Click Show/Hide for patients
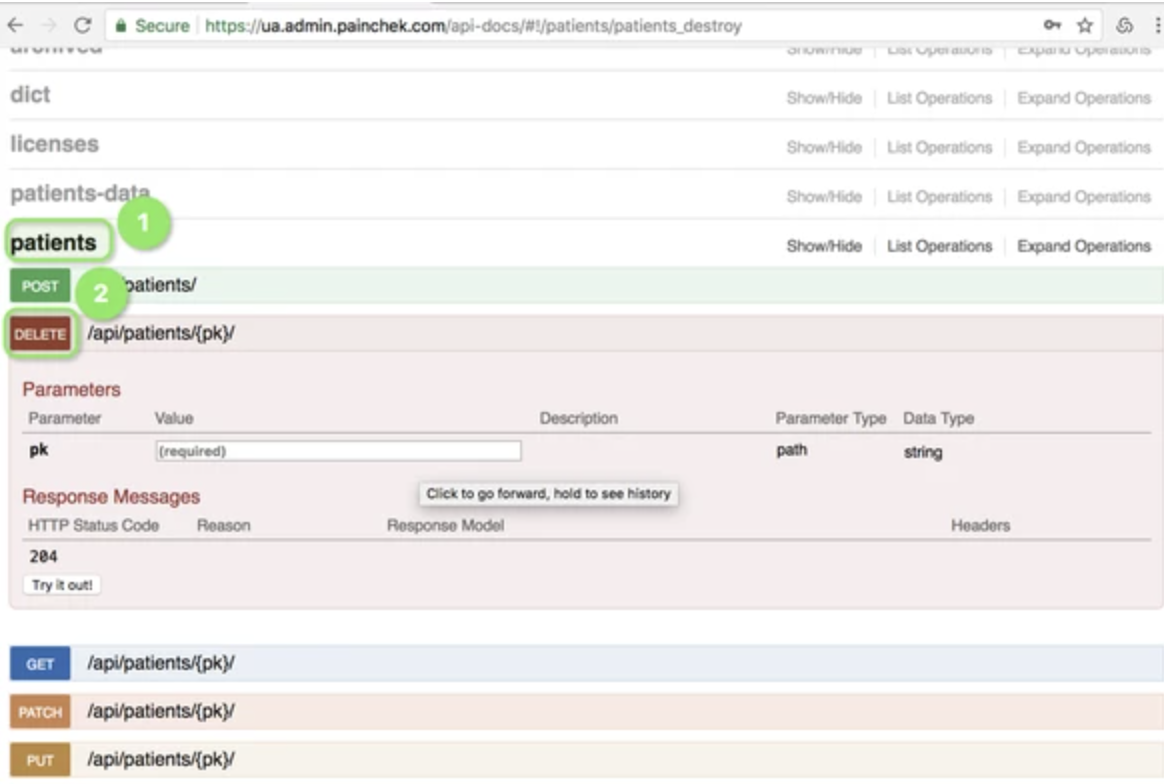Image resolution: width=1164 pixels, height=784 pixels. tap(824, 246)
